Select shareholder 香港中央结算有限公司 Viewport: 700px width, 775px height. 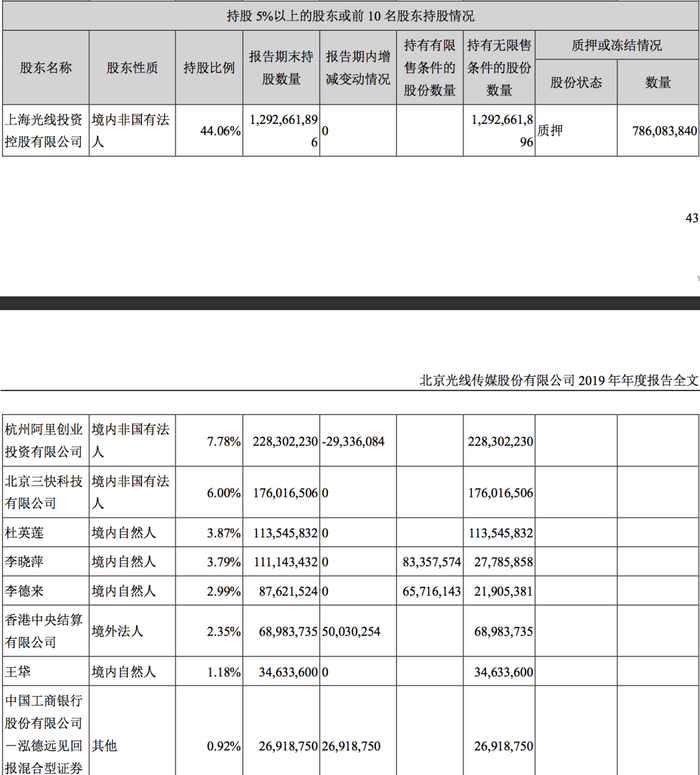(44, 631)
